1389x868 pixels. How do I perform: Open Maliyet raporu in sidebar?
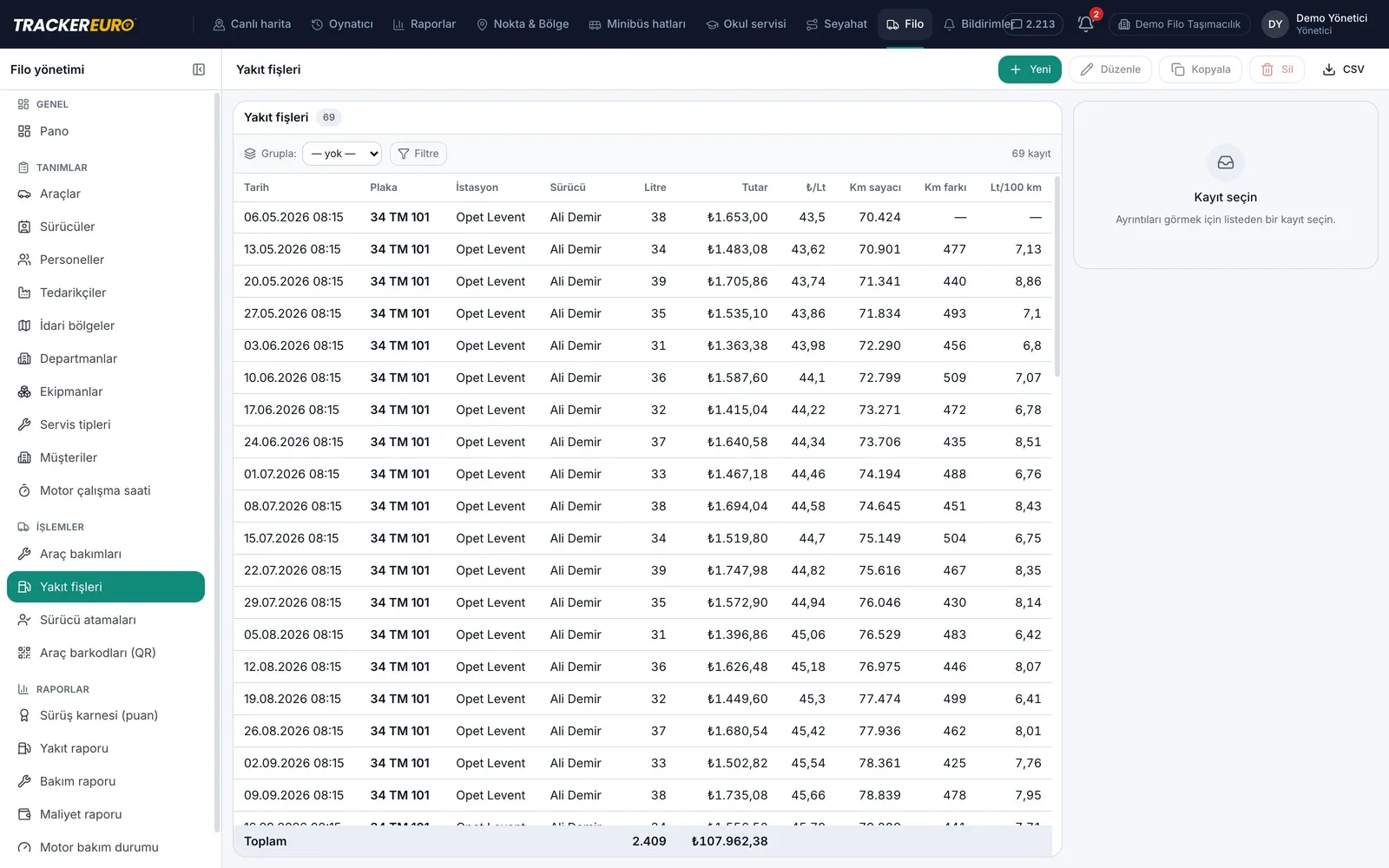(x=106, y=814)
